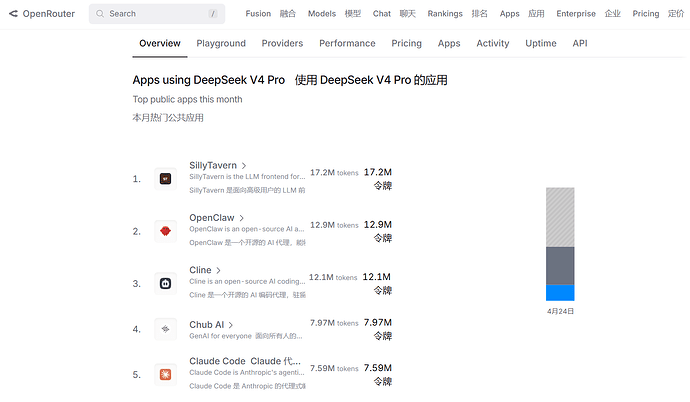Click the '7.97M tokens' value for Chub AI

(x=334, y=323)
